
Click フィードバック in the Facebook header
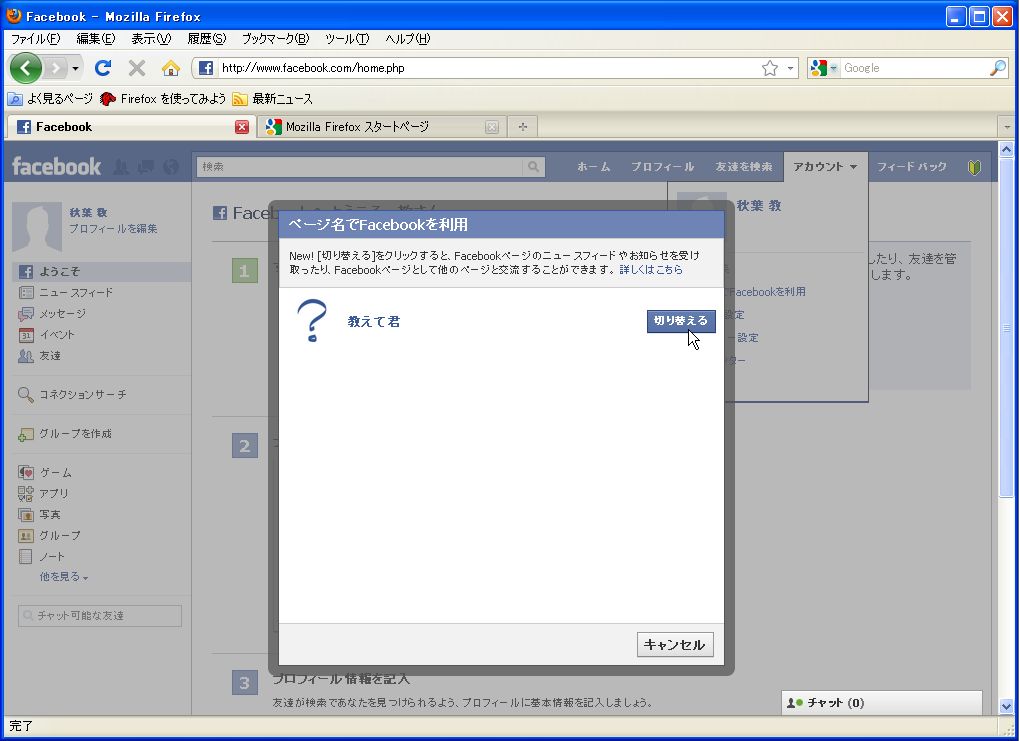pos(912,166)
